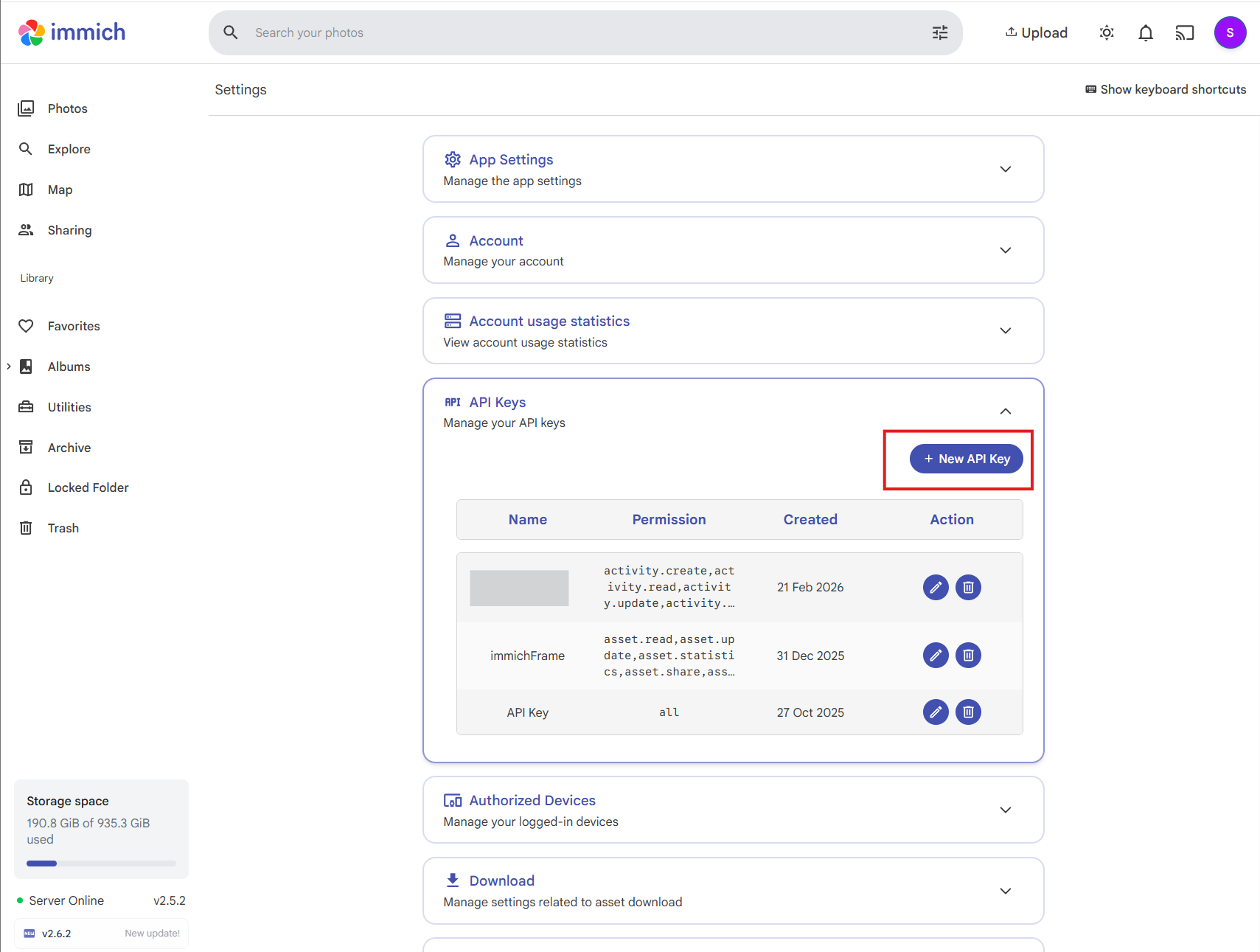This screenshot has height=952, width=1260.
Task: Click the New API Key button
Action: (x=966, y=458)
